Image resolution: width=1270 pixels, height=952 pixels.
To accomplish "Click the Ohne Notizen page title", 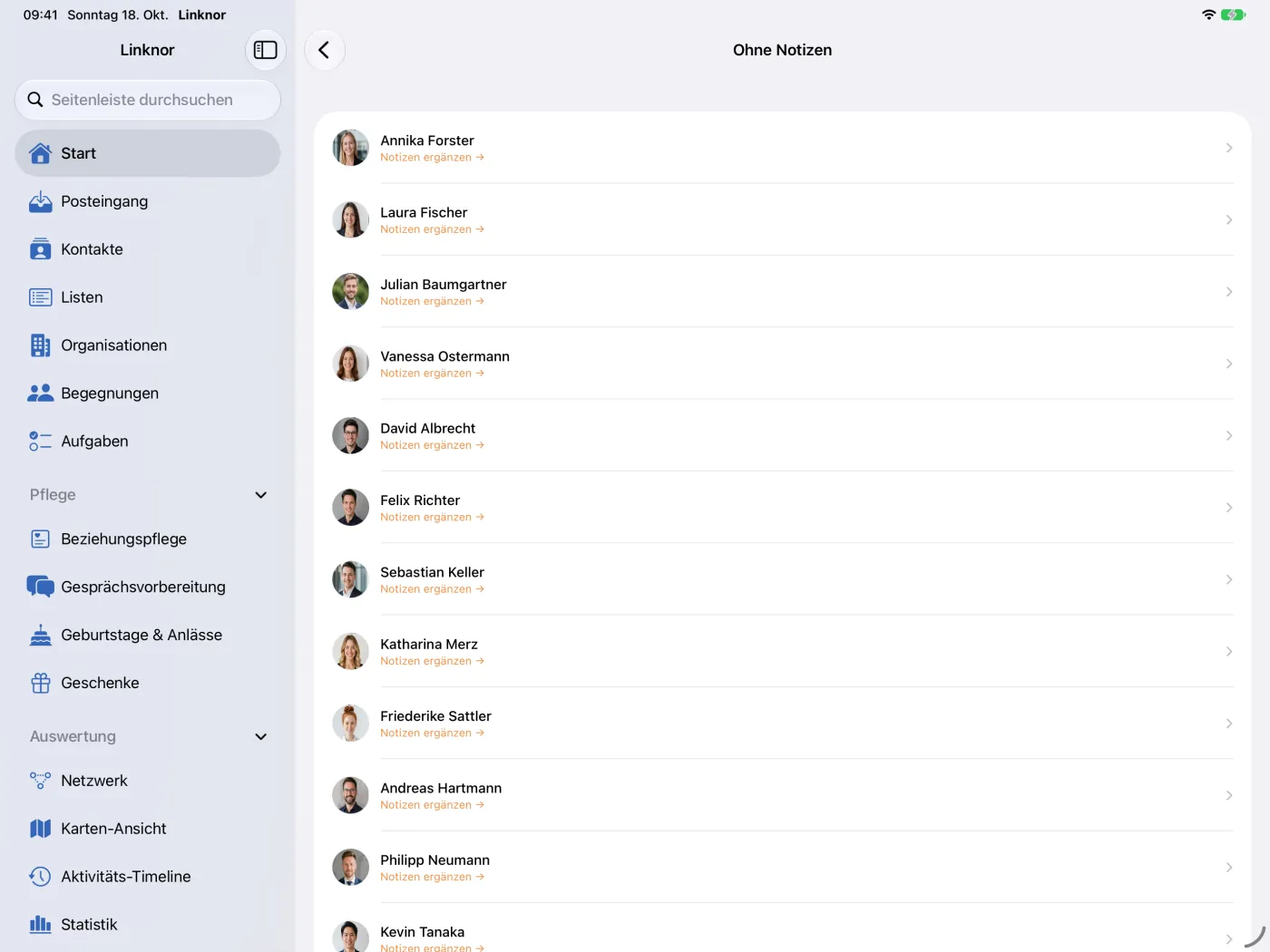I will [x=783, y=50].
